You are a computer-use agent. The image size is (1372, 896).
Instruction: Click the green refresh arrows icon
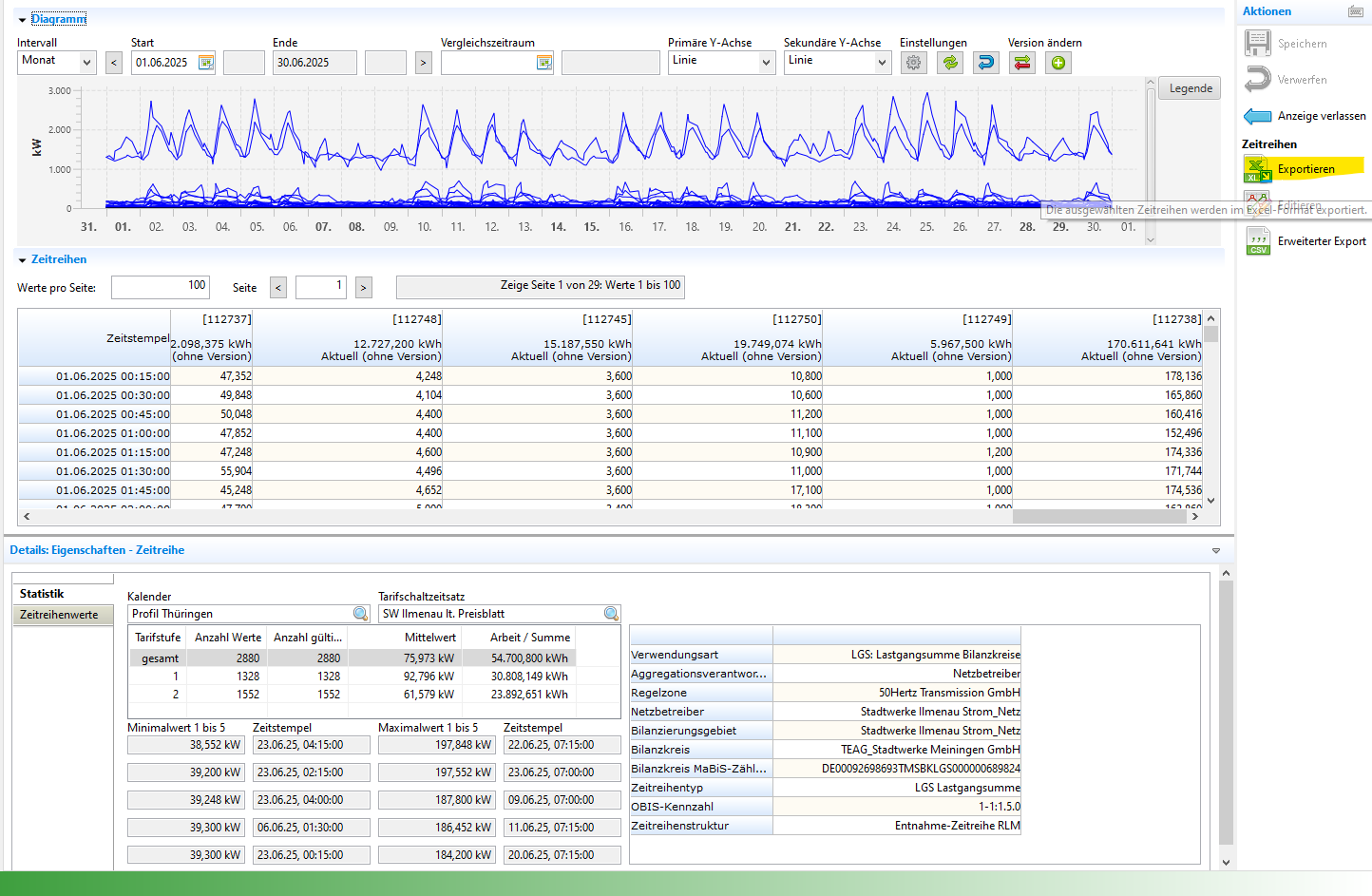click(949, 63)
